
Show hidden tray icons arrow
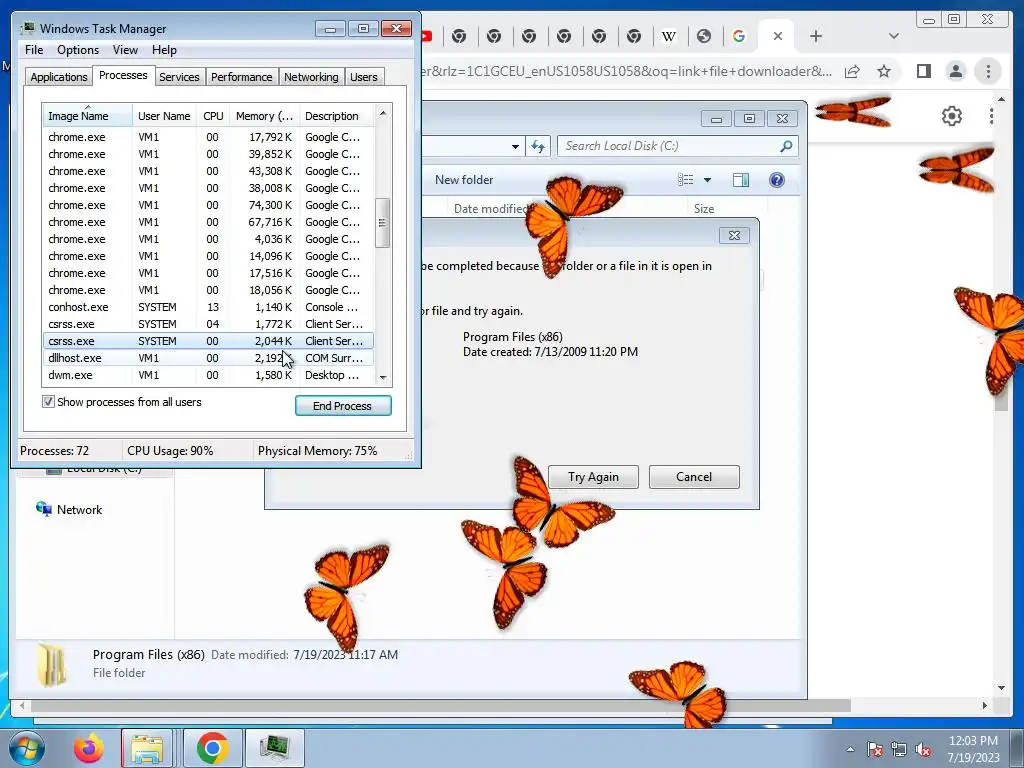pos(850,749)
